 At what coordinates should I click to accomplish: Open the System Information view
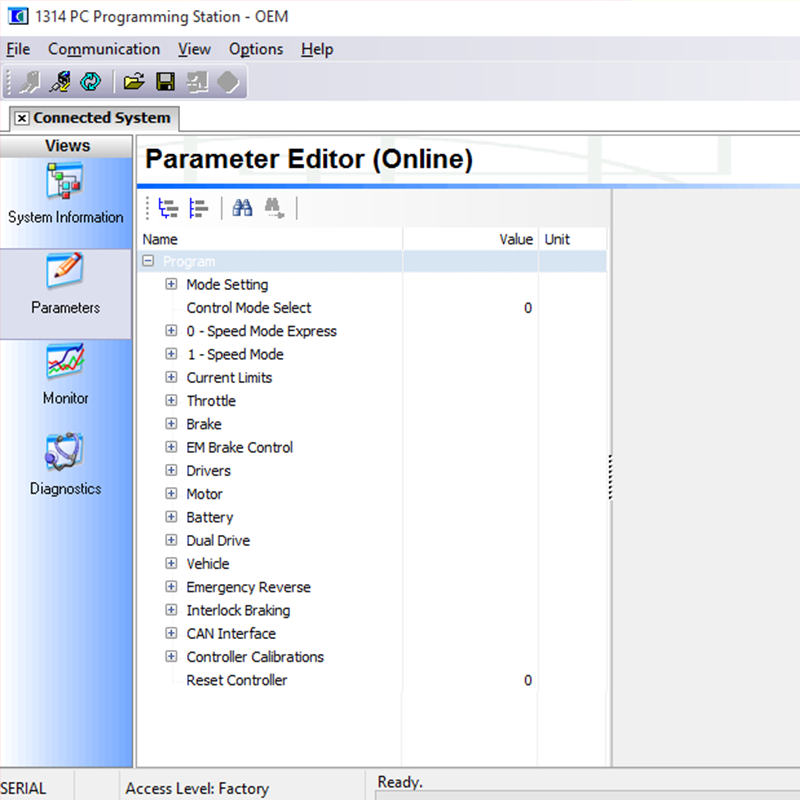coord(65,194)
